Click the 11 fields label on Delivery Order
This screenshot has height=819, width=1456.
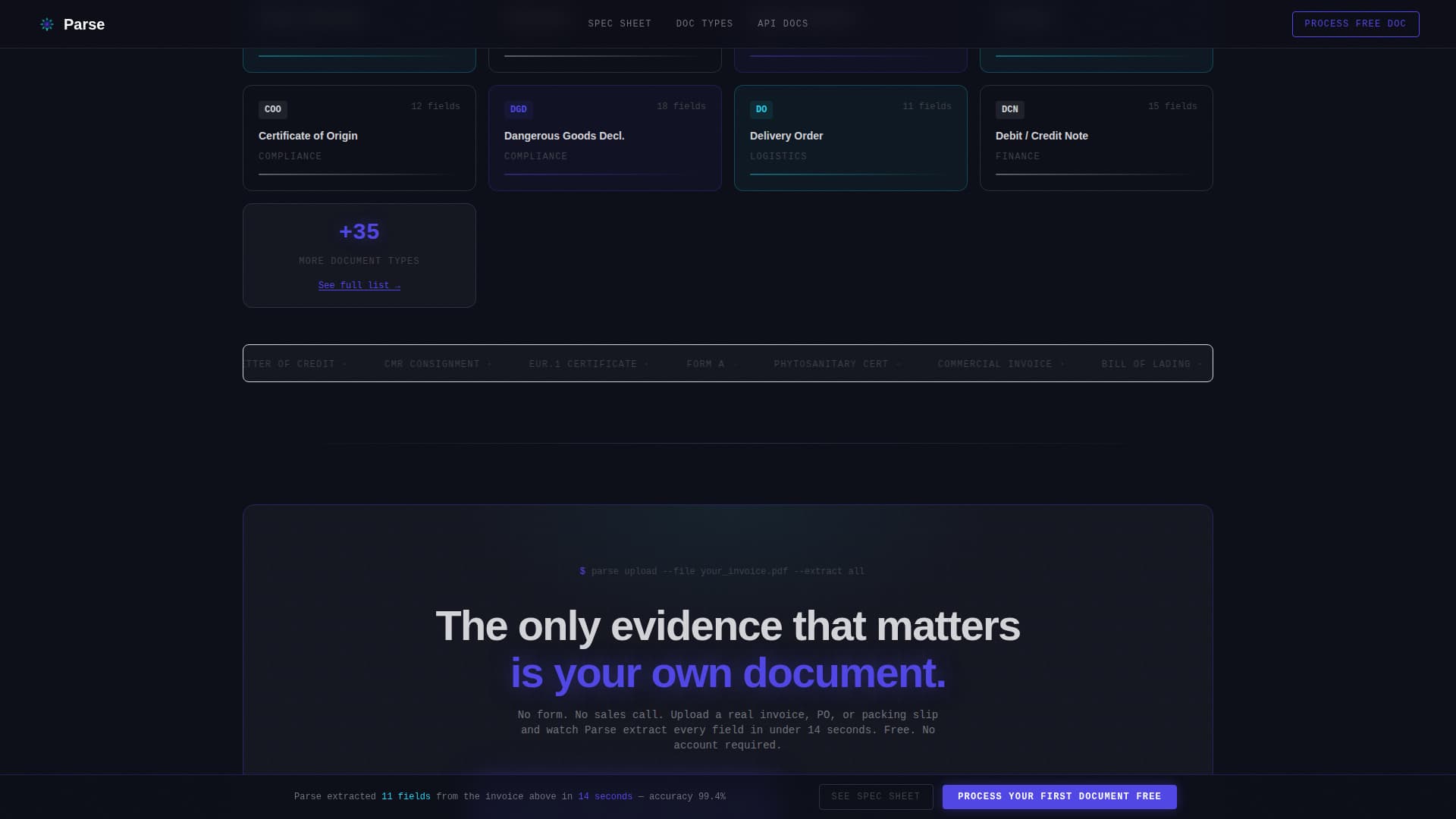pyautogui.click(x=927, y=106)
